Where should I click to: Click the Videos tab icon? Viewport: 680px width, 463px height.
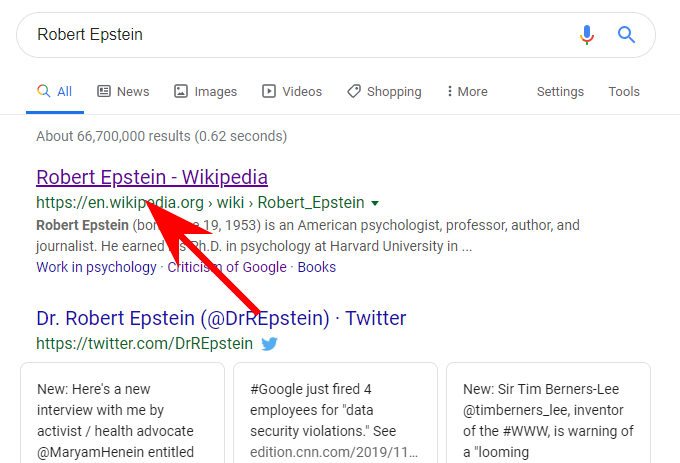[x=269, y=91]
